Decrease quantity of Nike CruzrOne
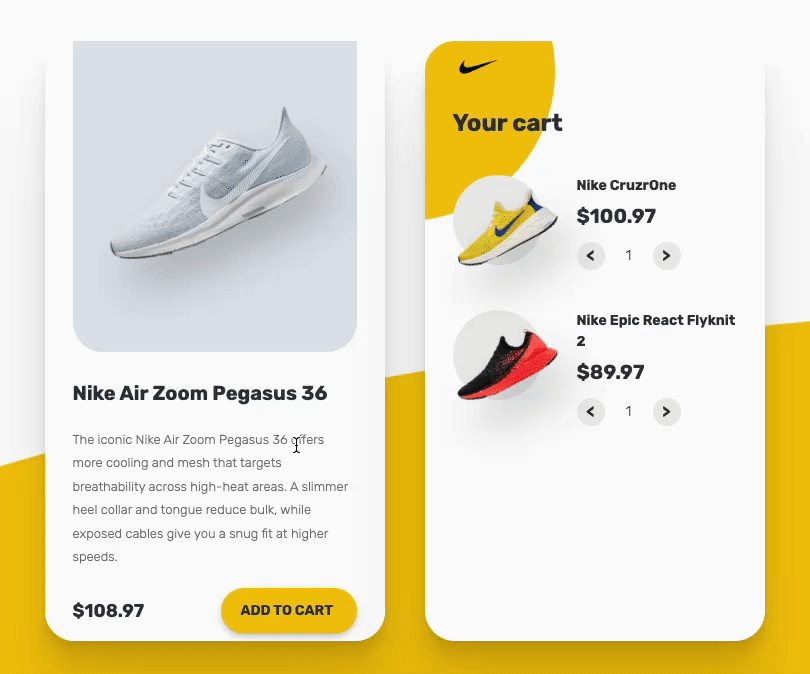Screen dimensions: 810x674 coord(591,256)
